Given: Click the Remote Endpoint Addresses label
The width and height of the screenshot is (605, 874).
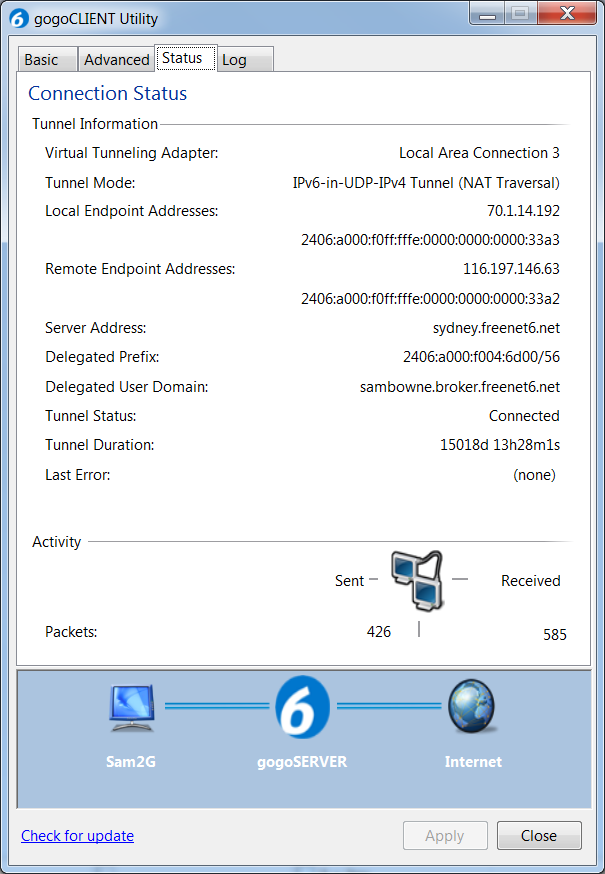Looking at the screenshot, I should pos(140,269).
